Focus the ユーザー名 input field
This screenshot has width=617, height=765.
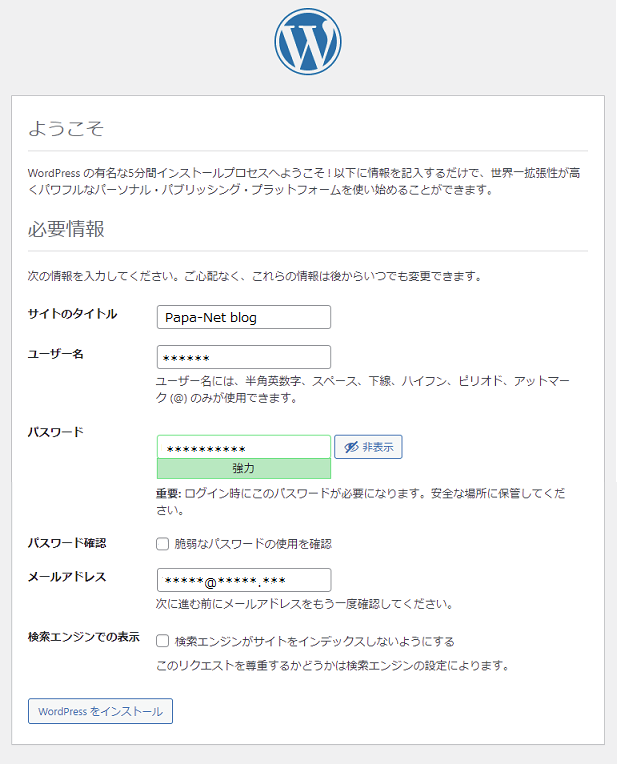coord(244,357)
